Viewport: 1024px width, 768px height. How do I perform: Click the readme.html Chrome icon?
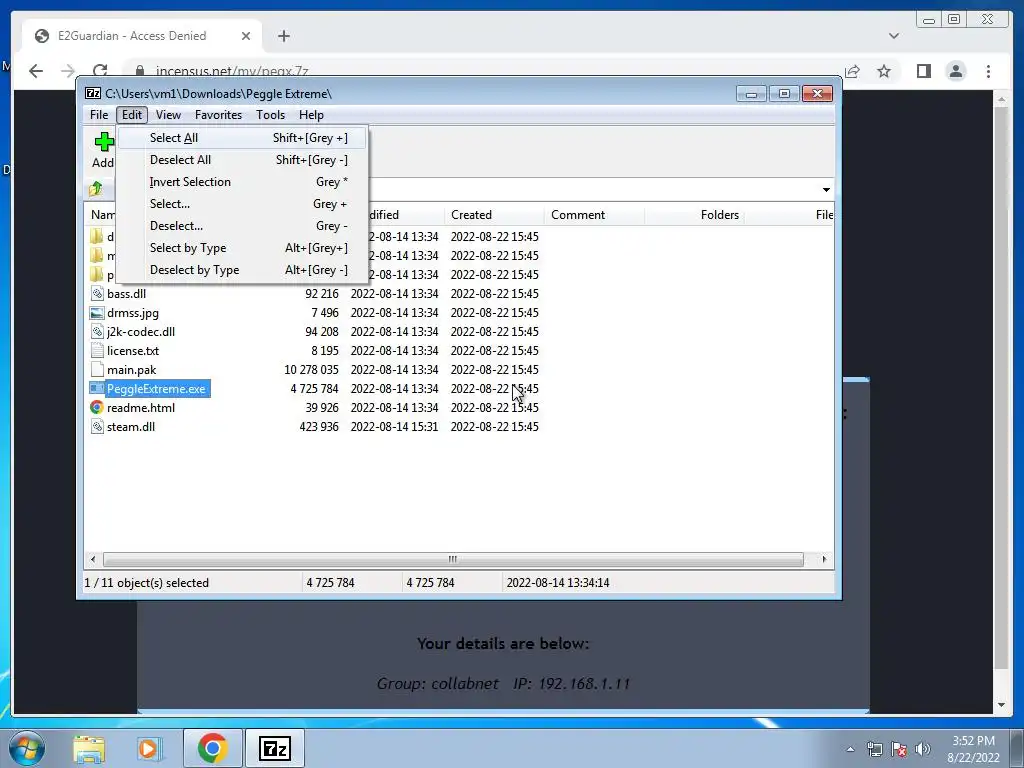point(97,408)
